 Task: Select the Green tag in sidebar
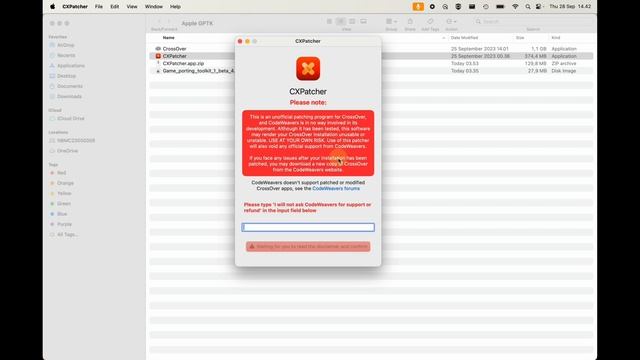click(63, 203)
